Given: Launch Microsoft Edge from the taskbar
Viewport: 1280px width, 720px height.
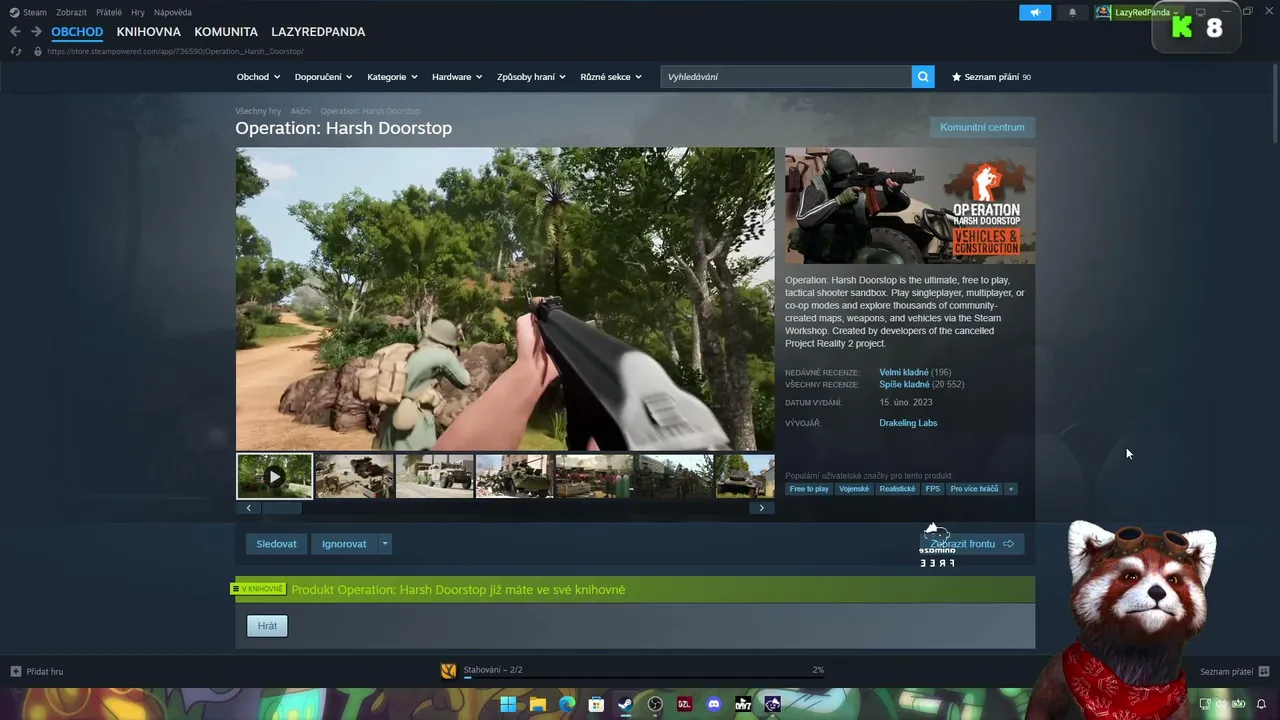Looking at the screenshot, I should coord(567,704).
